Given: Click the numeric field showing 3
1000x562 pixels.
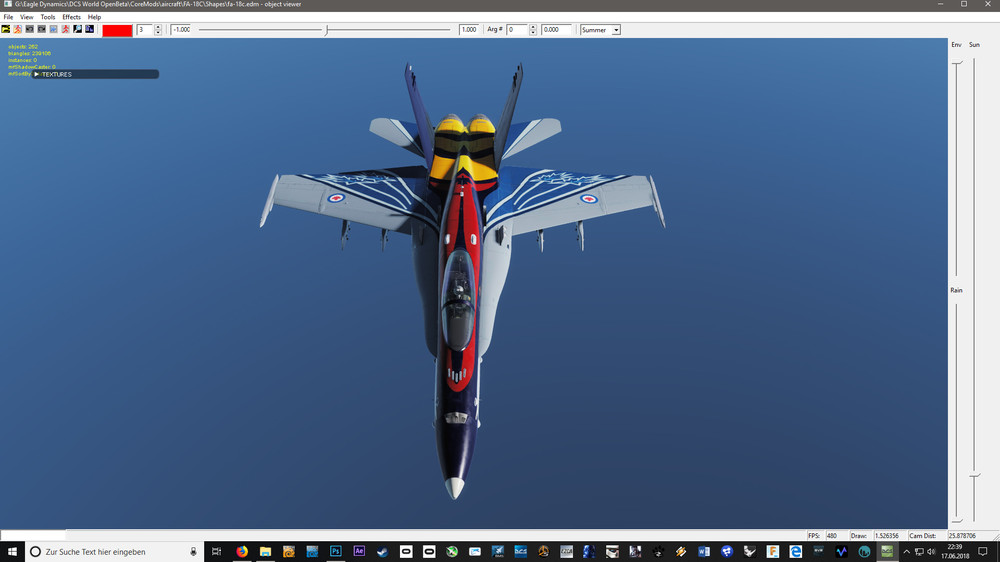Looking at the screenshot, I should (145, 30).
